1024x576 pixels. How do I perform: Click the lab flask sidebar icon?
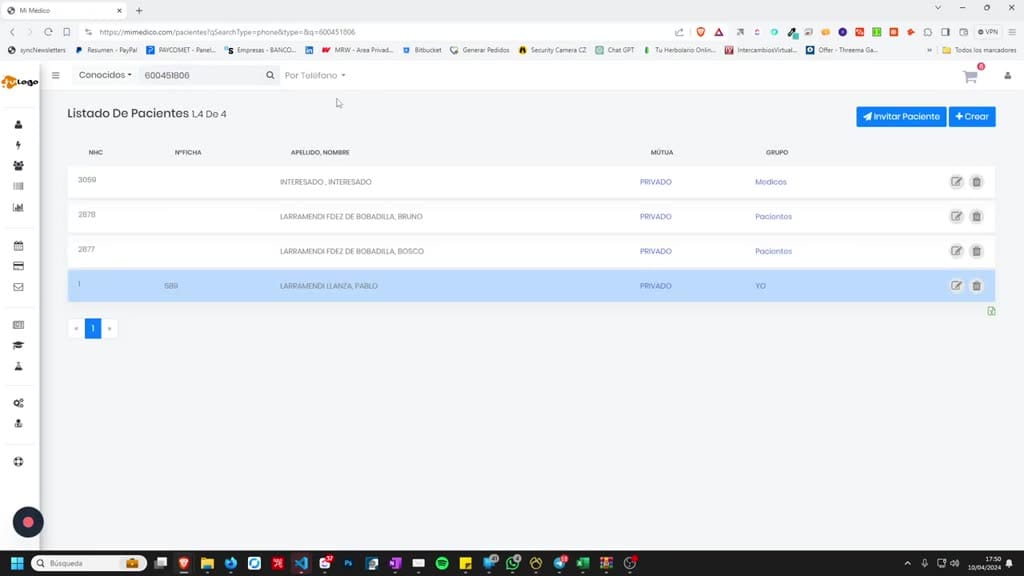point(18,366)
